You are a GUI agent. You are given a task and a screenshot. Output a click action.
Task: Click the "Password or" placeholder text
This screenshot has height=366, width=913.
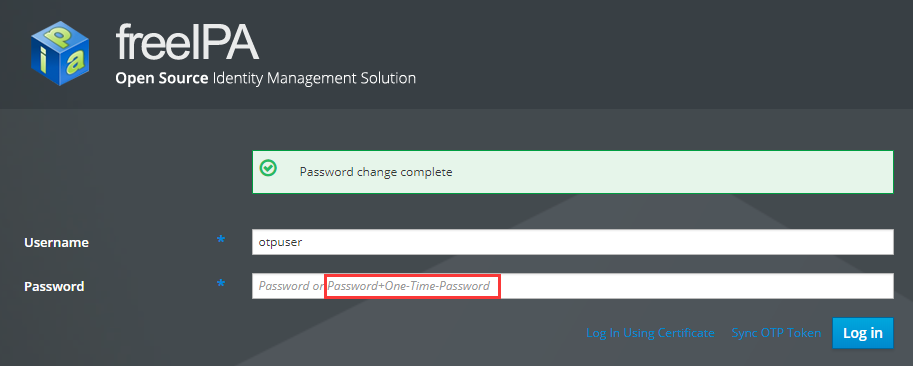tap(292, 286)
